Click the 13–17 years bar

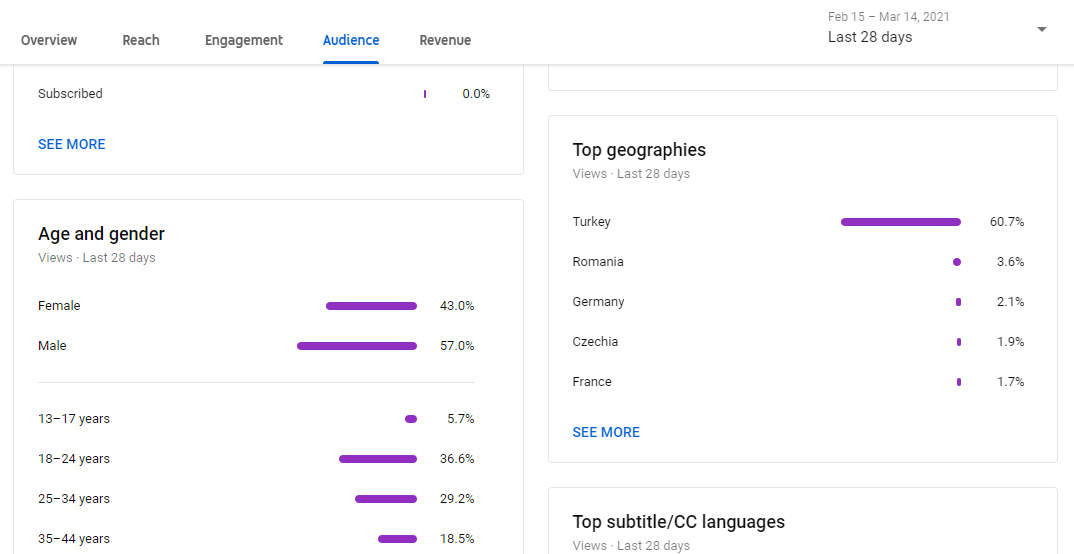411,419
